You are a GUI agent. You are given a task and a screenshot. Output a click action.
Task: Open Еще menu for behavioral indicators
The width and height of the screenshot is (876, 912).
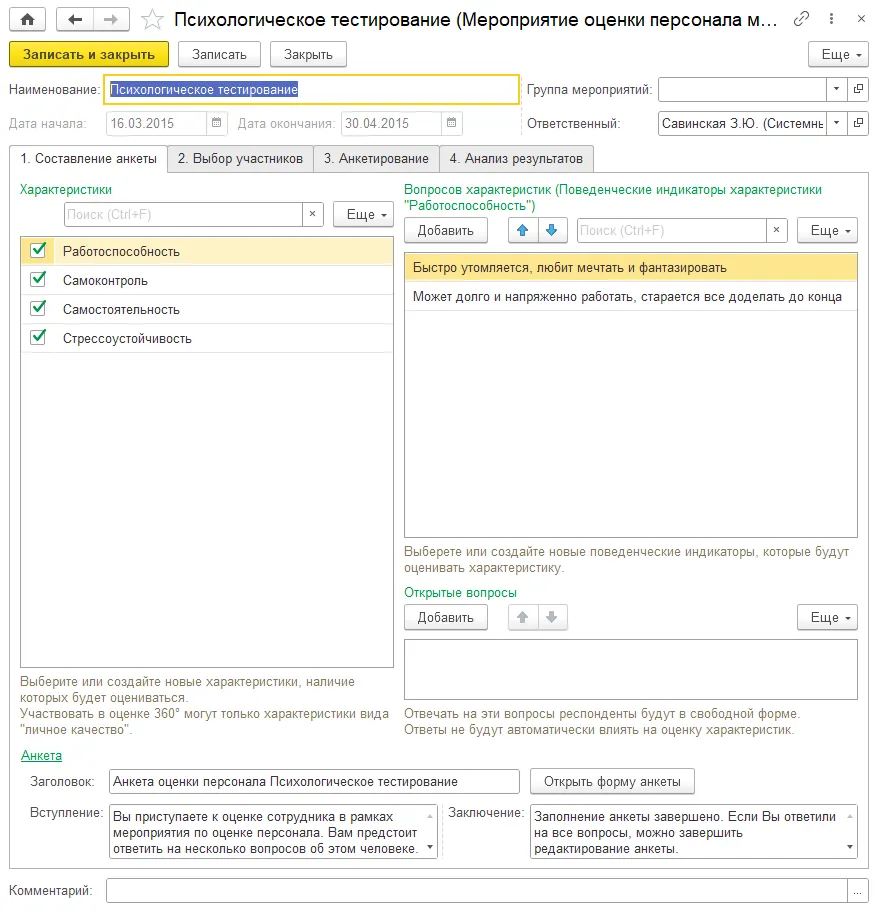tap(828, 231)
